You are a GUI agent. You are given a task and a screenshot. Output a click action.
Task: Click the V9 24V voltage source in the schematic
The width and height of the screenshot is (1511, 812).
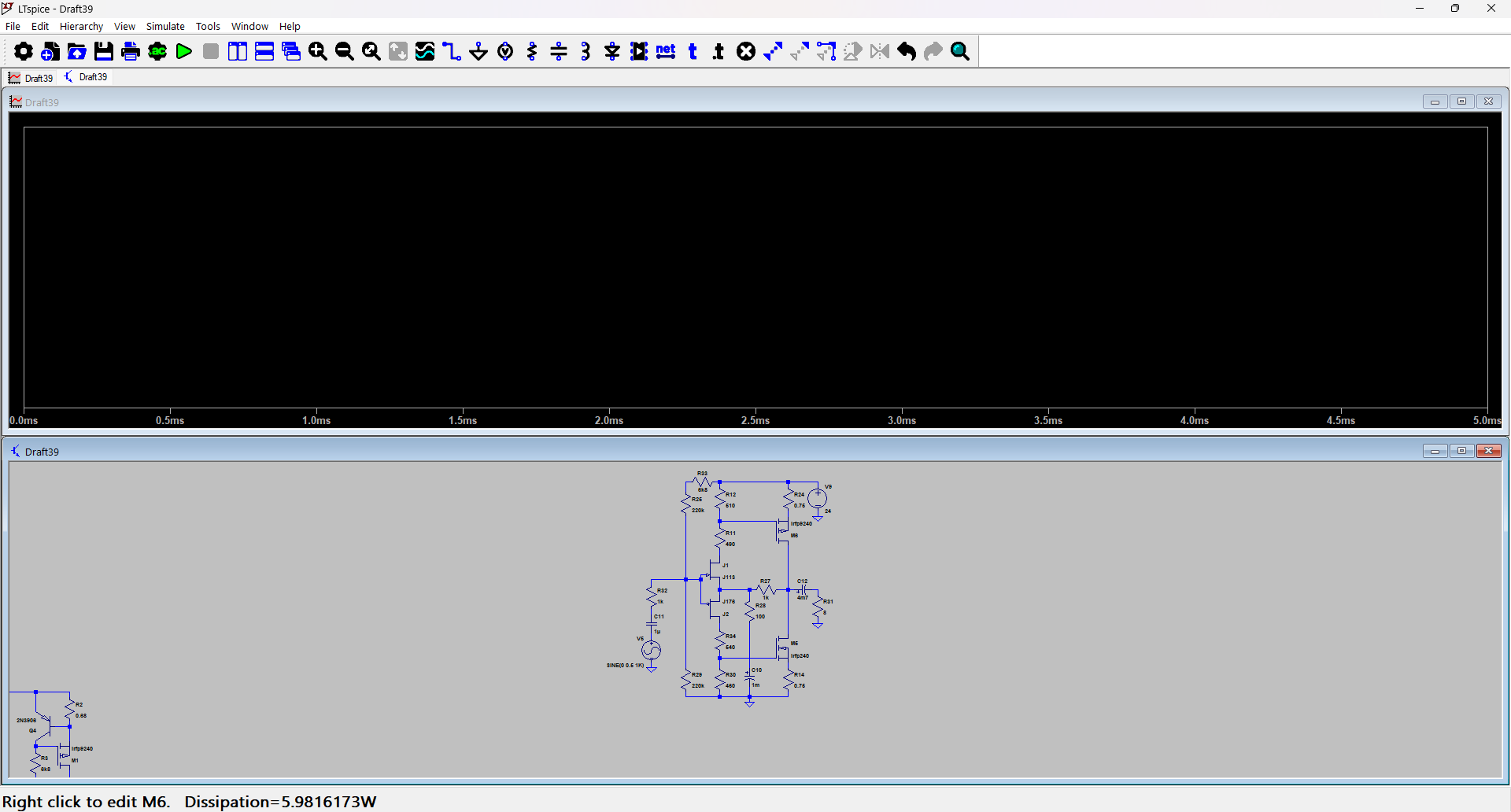818,498
